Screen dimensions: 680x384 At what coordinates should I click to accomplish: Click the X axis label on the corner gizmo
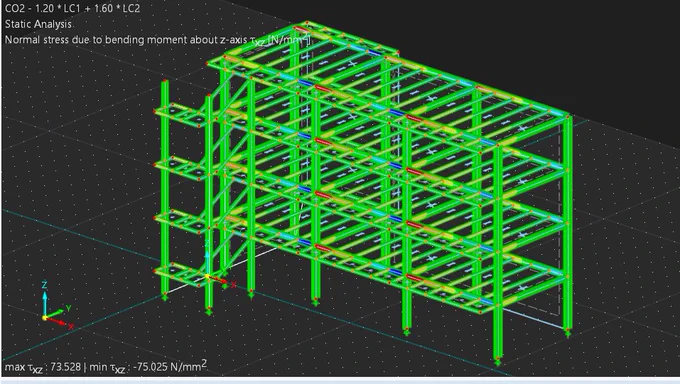(71, 327)
